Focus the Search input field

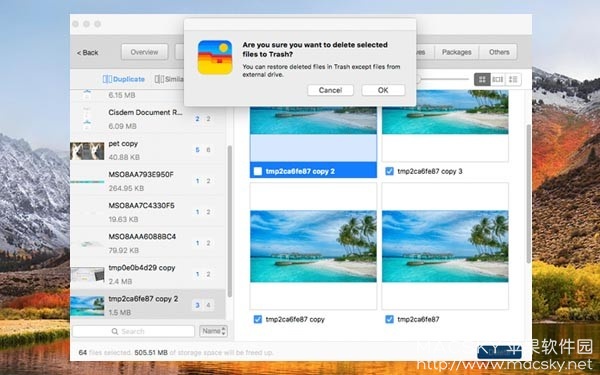coord(133,331)
